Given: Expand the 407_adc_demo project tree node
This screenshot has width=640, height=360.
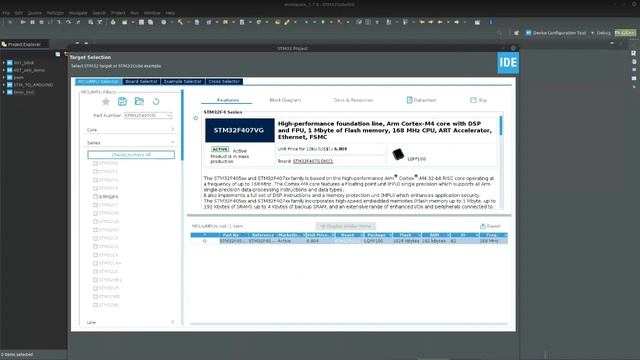Looking at the screenshot, I should pyautogui.click(x=4, y=70).
